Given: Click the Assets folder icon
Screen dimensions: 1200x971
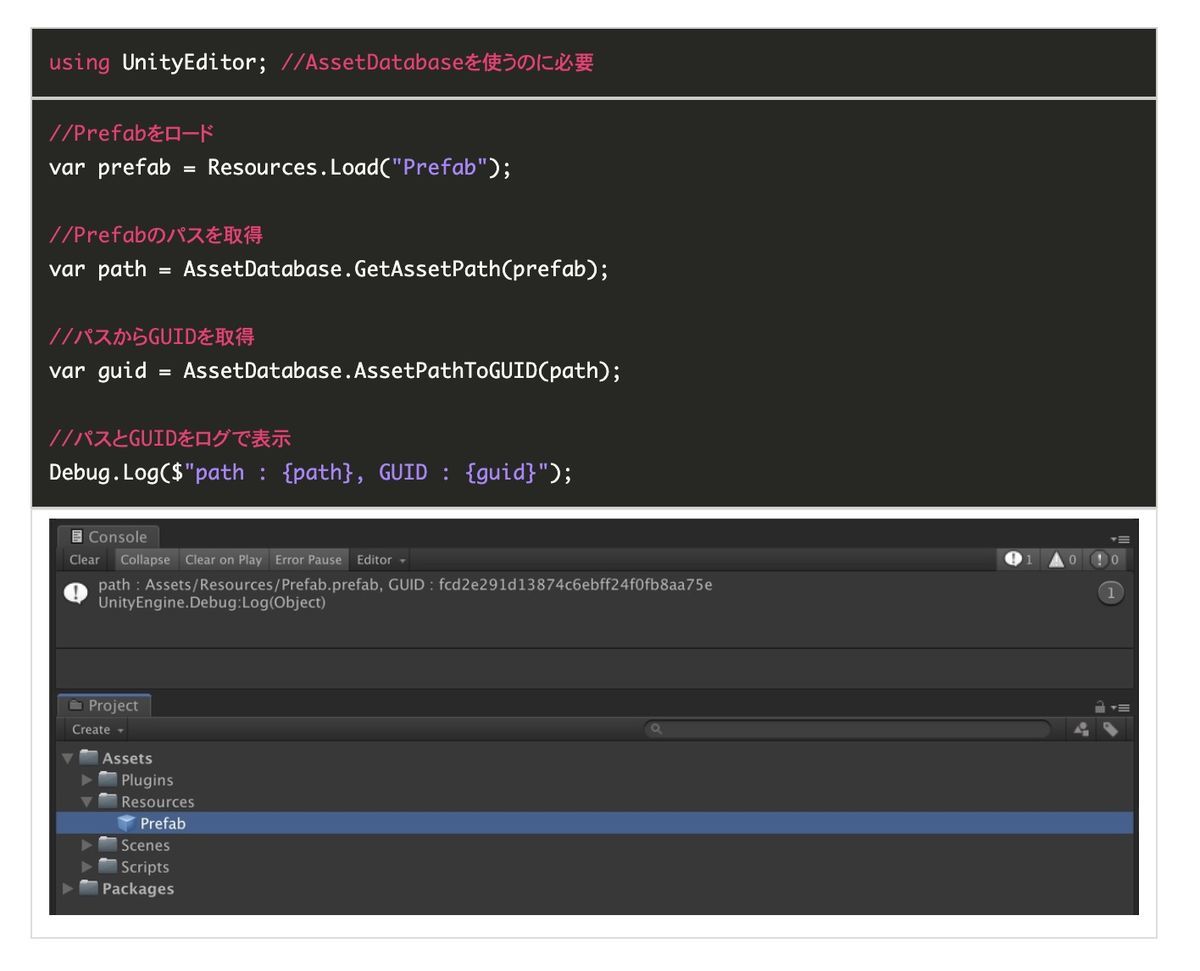Looking at the screenshot, I should tap(88, 759).
